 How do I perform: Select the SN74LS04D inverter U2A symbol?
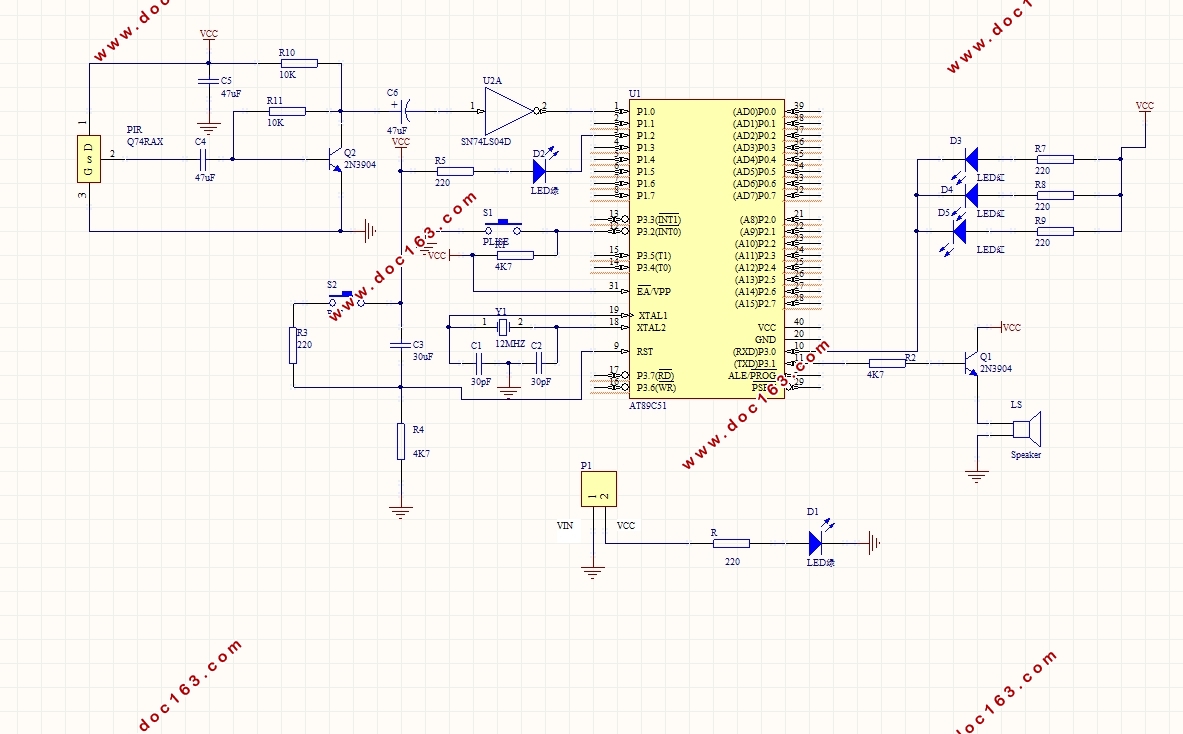pyautogui.click(x=511, y=112)
